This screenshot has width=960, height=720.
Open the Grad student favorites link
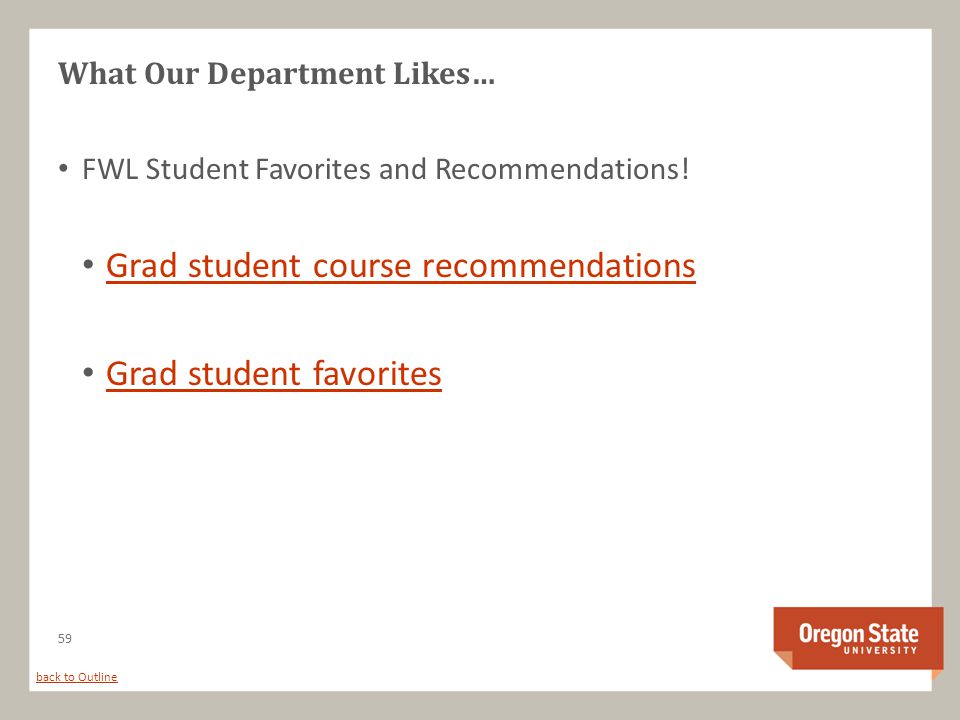pyautogui.click(x=274, y=373)
